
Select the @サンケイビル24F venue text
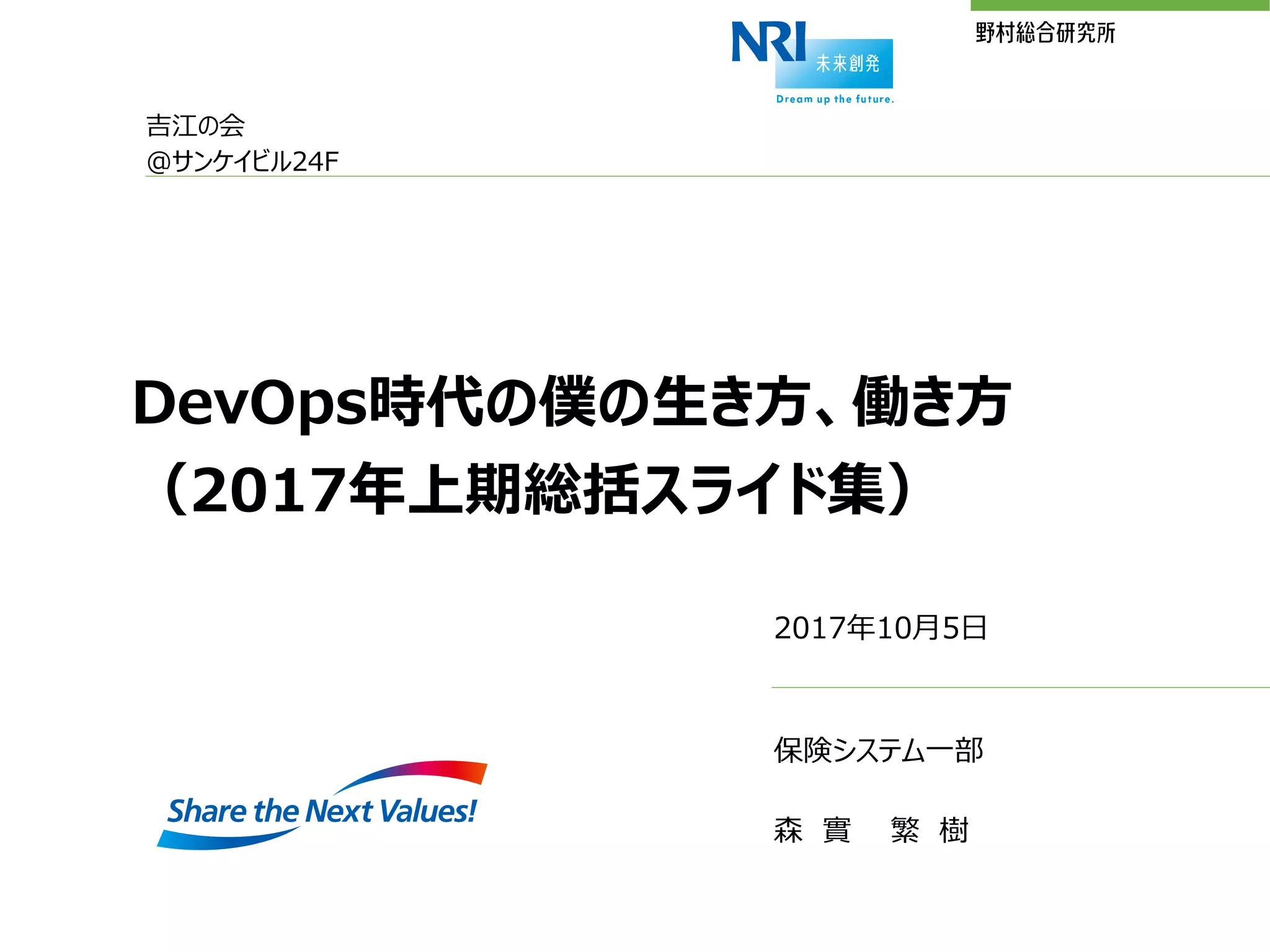click(242, 161)
